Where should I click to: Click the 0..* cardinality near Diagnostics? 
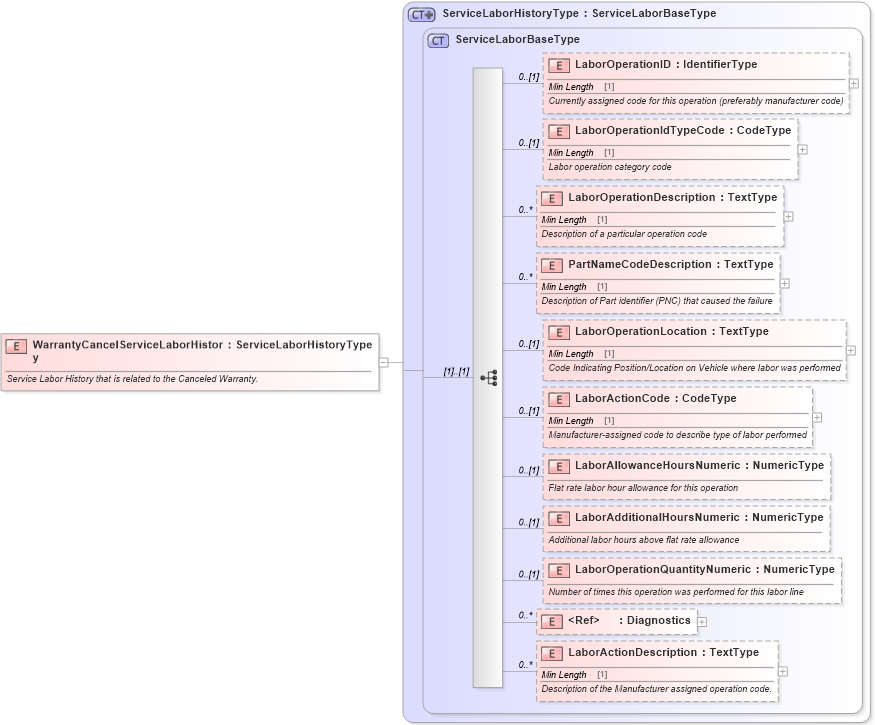pos(524,614)
